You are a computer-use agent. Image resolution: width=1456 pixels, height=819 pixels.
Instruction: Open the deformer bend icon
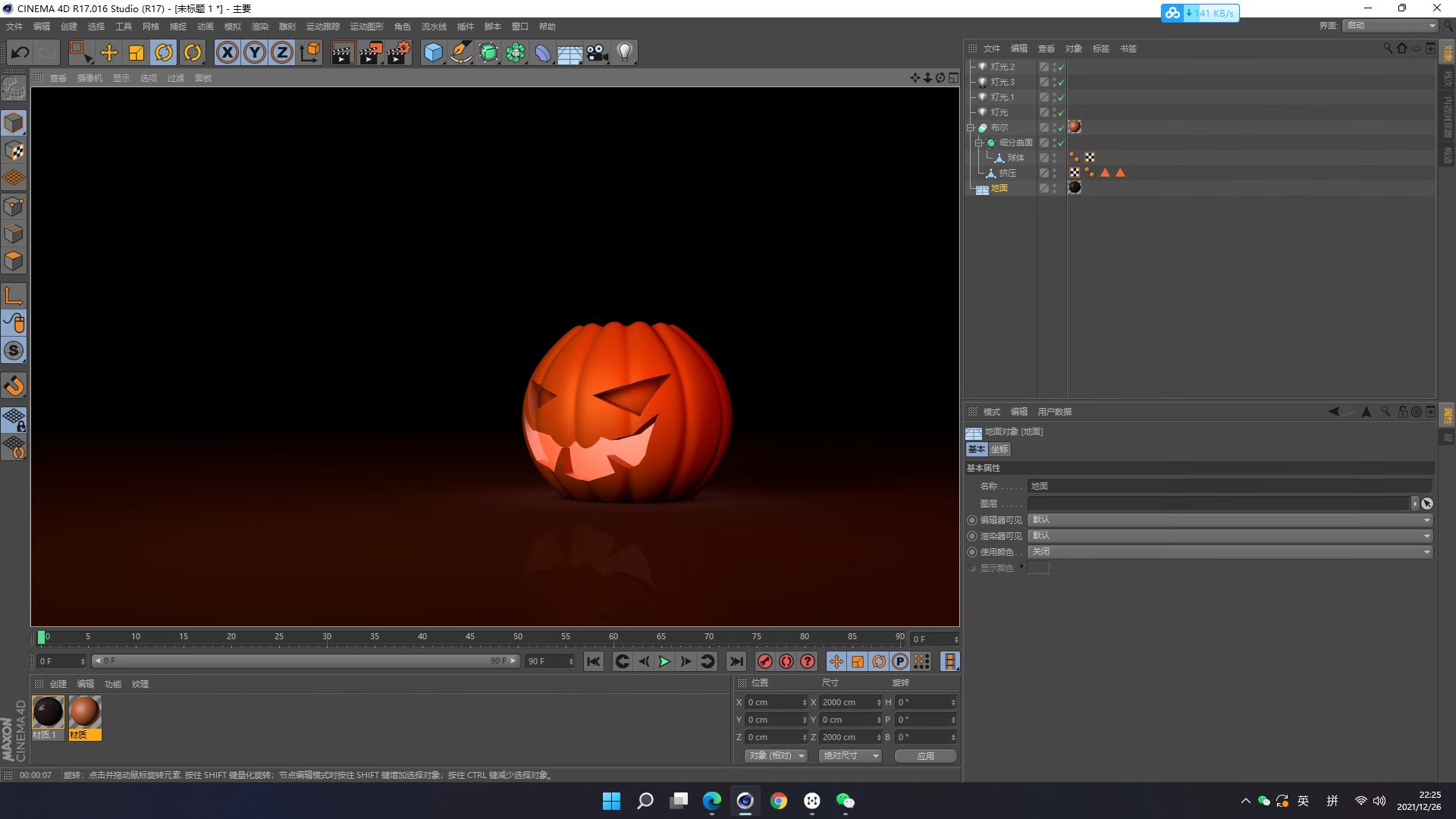pyautogui.click(x=543, y=52)
